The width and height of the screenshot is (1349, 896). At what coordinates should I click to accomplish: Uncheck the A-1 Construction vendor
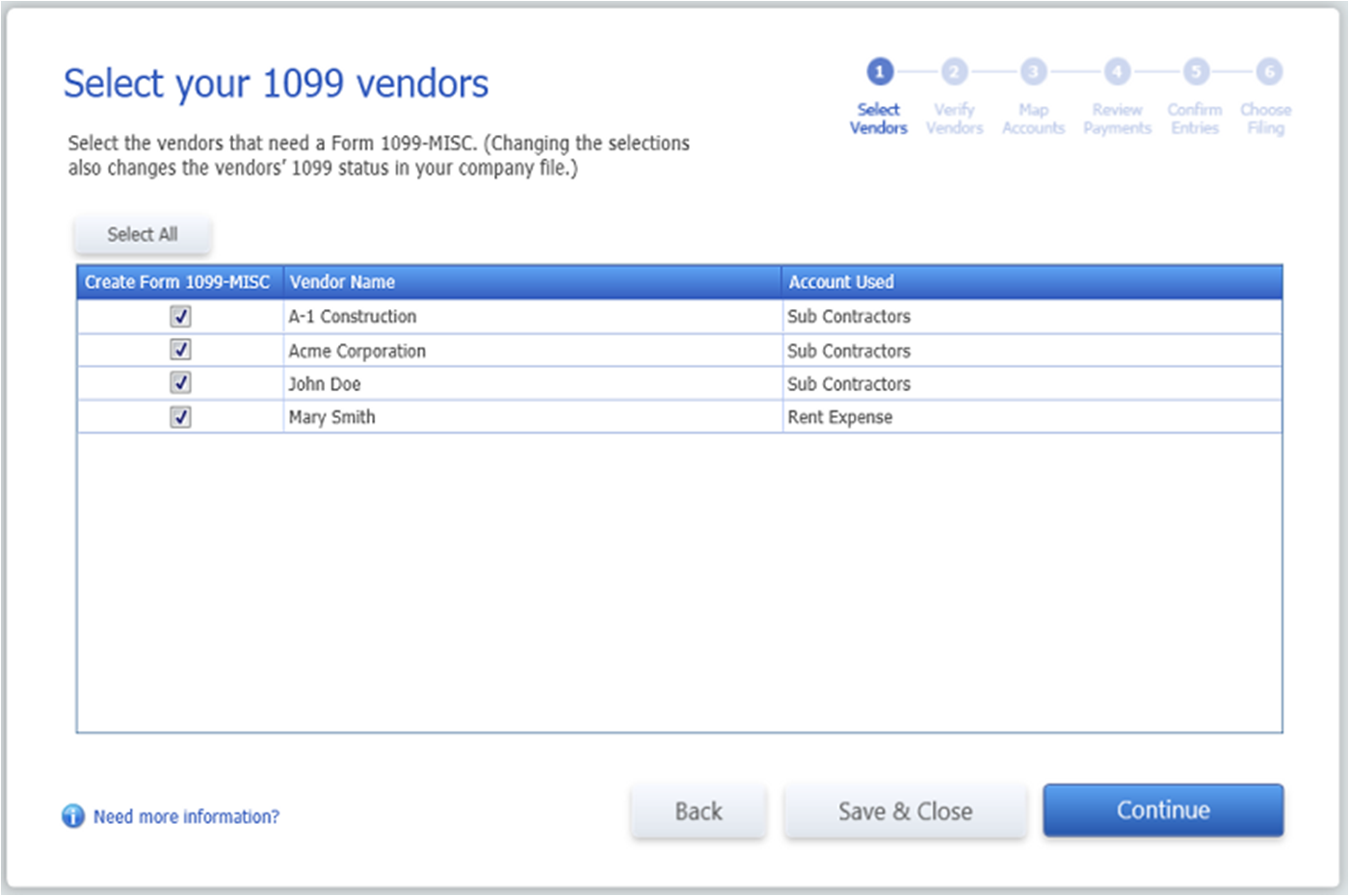click(x=180, y=316)
